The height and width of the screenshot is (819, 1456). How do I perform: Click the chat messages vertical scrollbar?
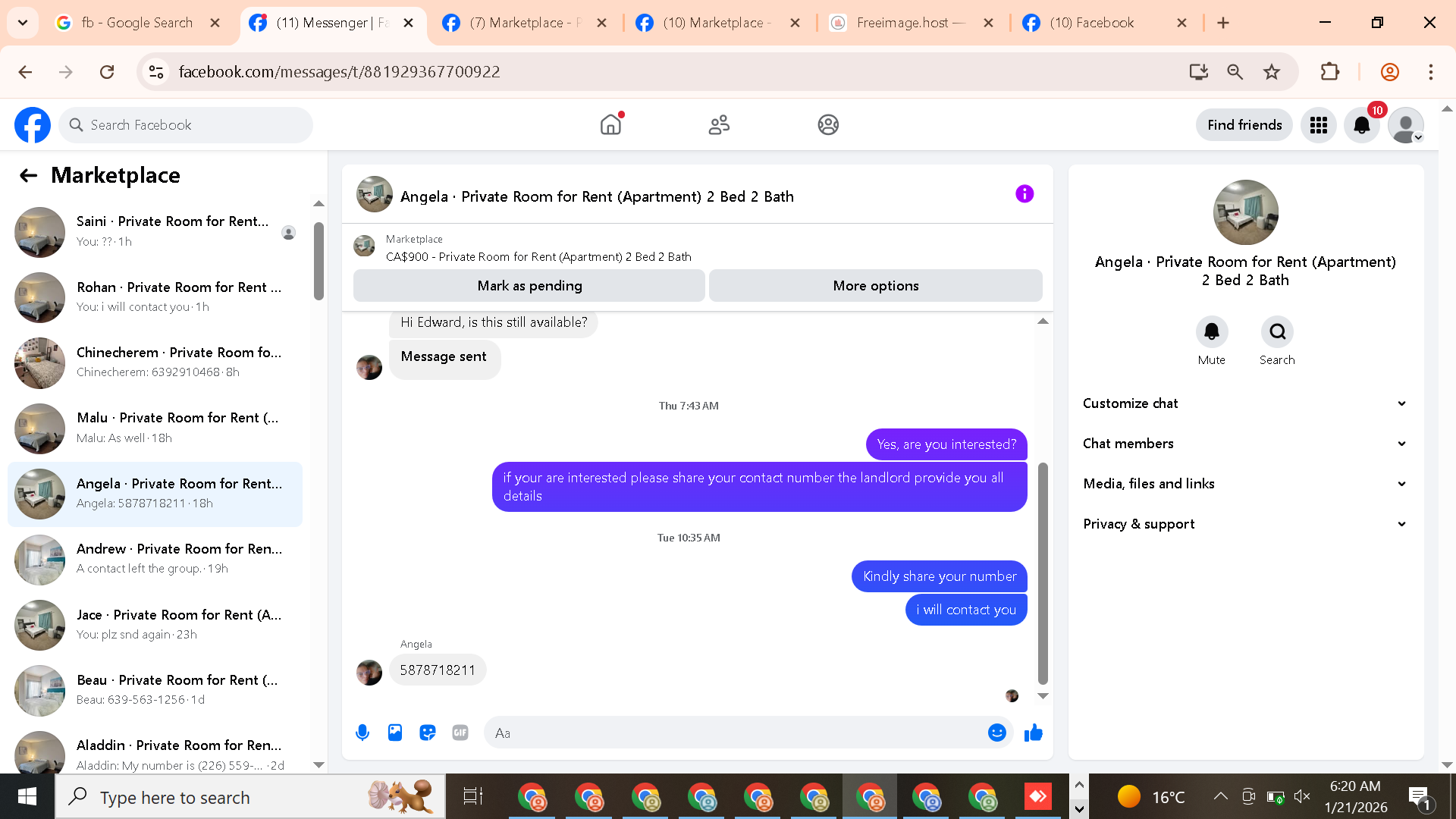tap(1043, 573)
